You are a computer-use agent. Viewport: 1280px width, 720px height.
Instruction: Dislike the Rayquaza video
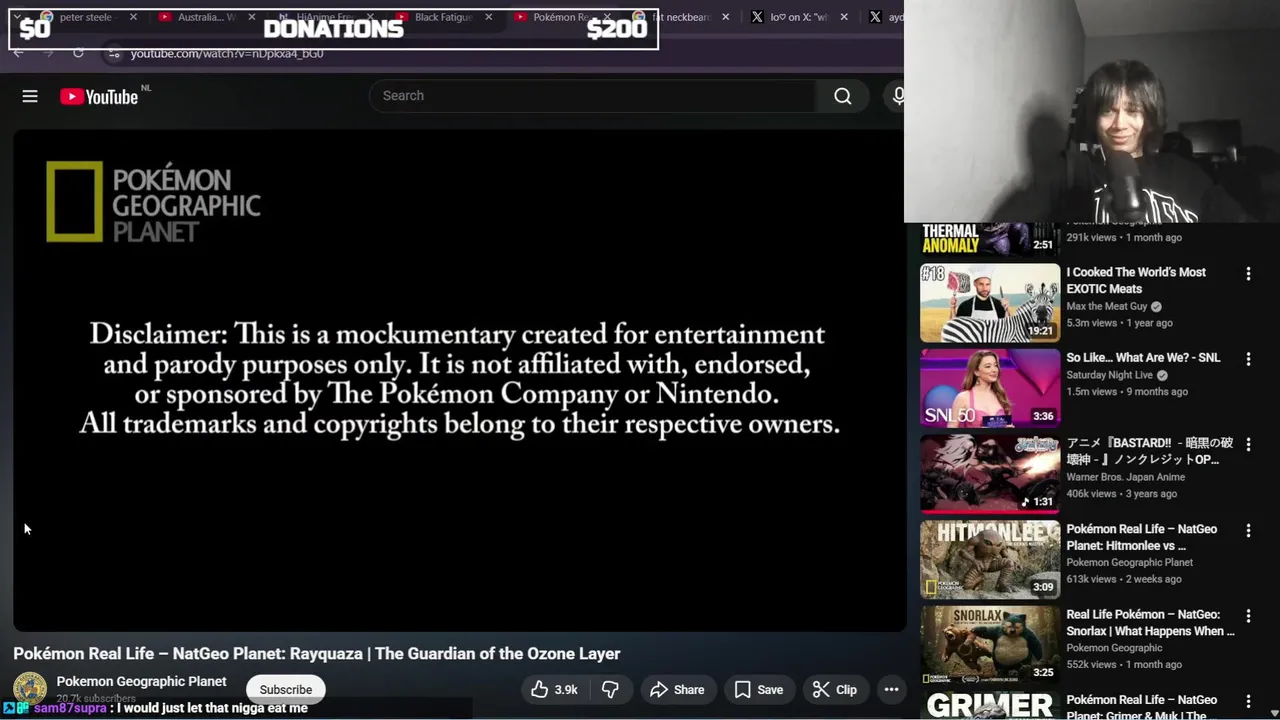click(610, 689)
